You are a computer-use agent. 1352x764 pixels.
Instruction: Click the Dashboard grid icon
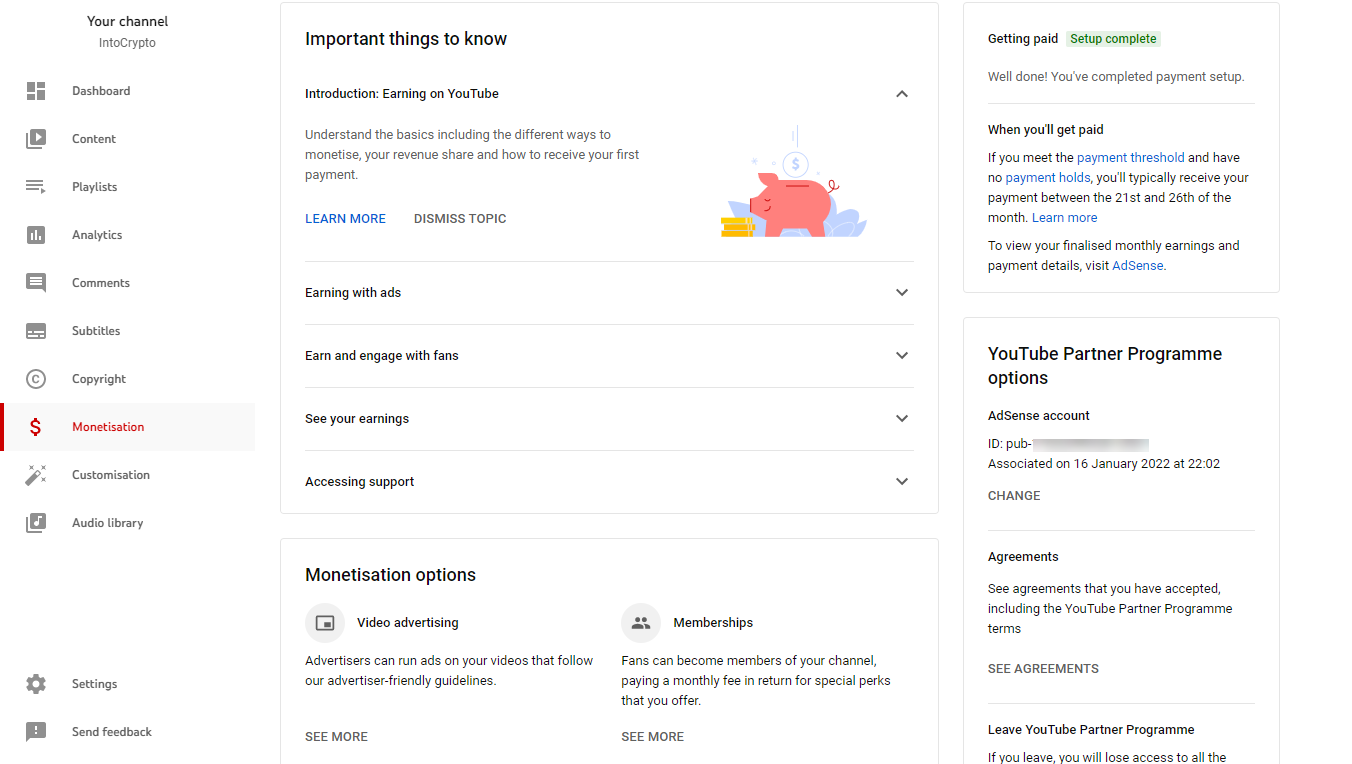tap(36, 91)
